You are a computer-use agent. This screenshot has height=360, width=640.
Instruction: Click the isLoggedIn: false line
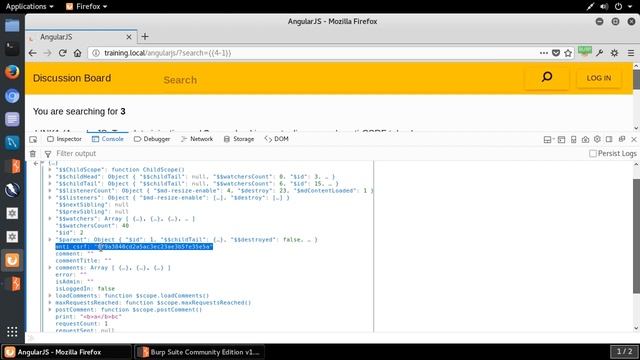point(85,289)
